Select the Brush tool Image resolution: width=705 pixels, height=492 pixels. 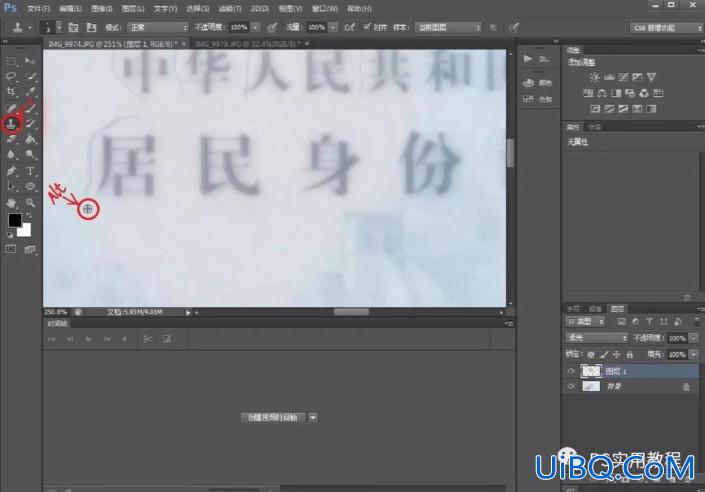pos(30,108)
